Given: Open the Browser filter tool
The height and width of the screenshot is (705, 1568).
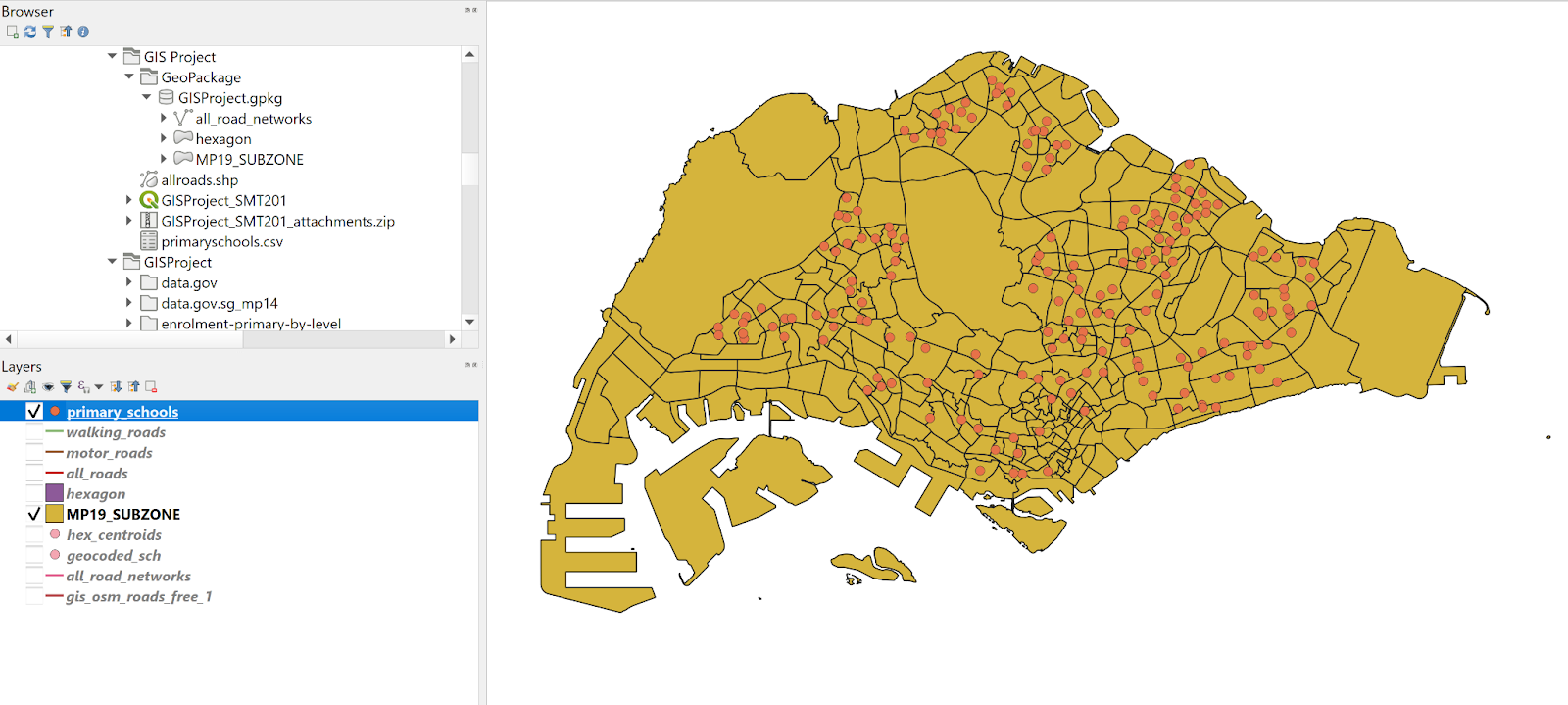Looking at the screenshot, I should (48, 32).
